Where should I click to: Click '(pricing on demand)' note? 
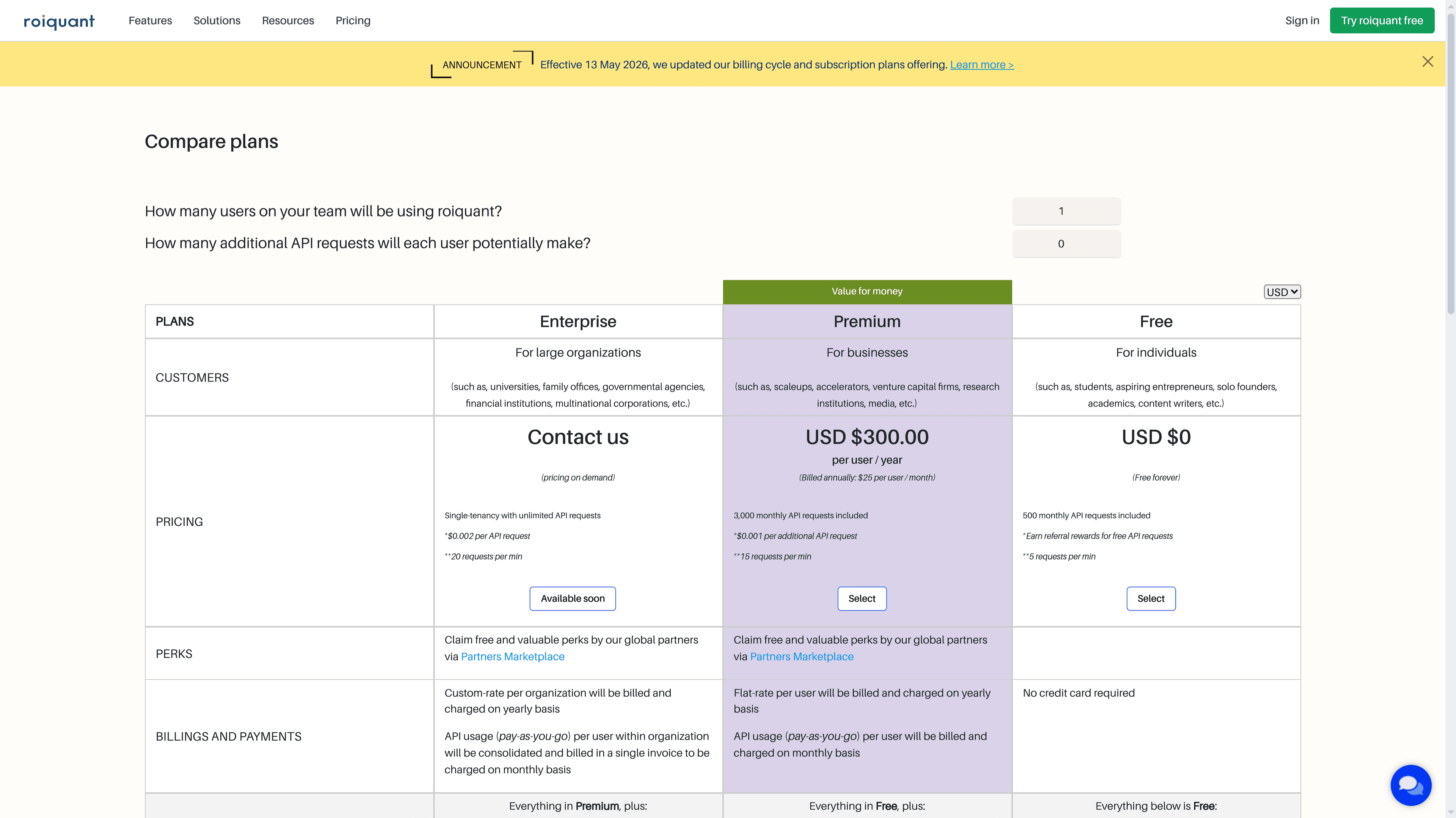577,478
